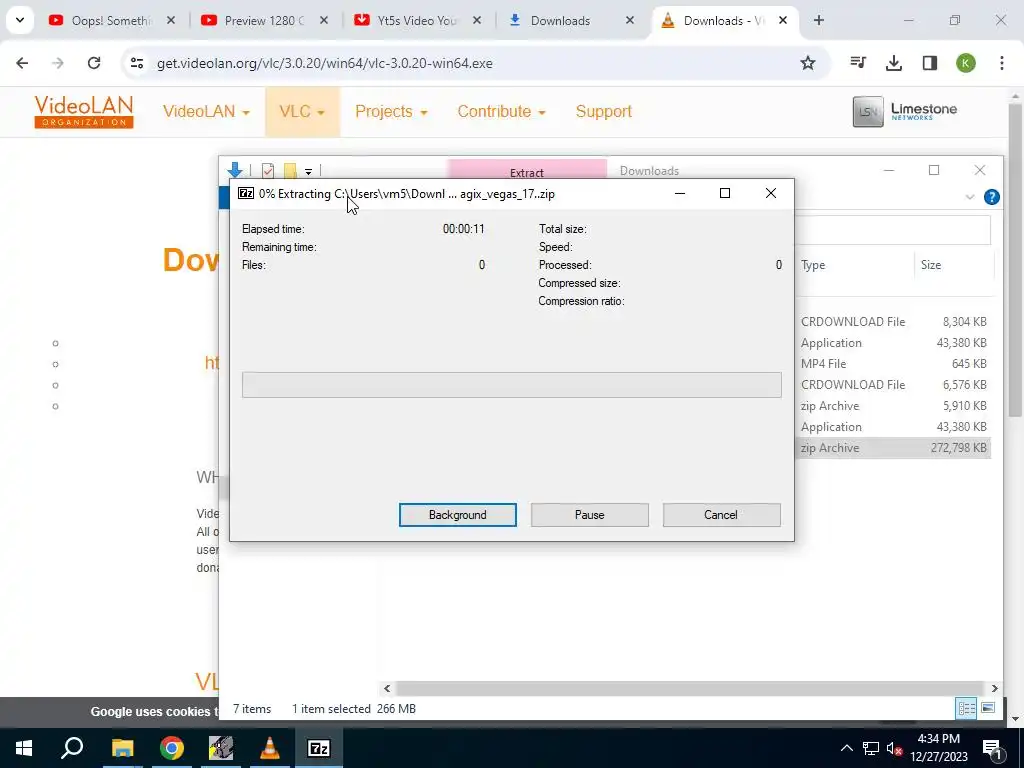Screen dimensions: 1024x768
Task: Click Explorer horizontal scrollbar track
Action: coord(690,688)
